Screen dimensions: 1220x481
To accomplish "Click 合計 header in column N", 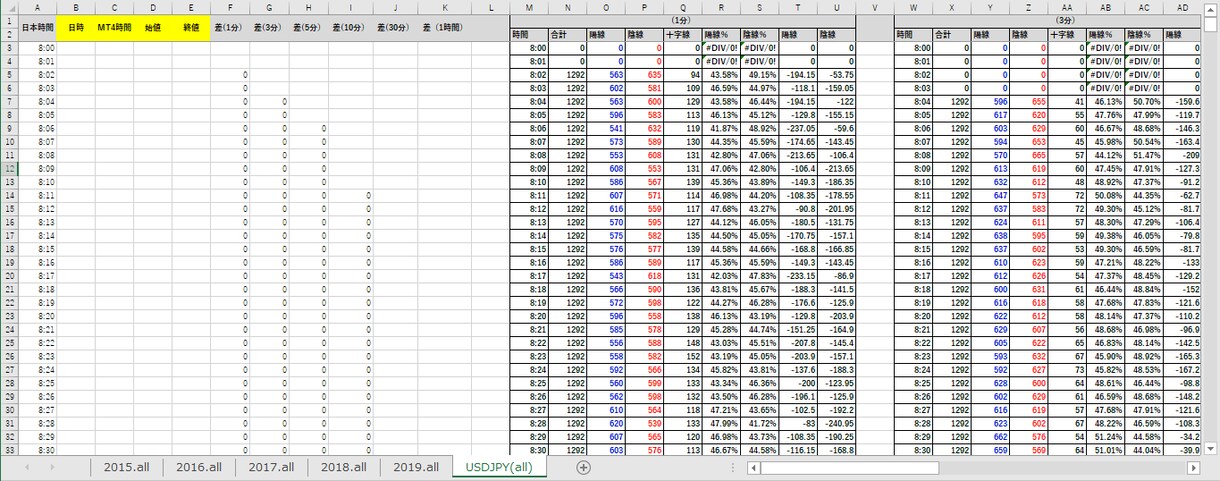I will click(567, 34).
